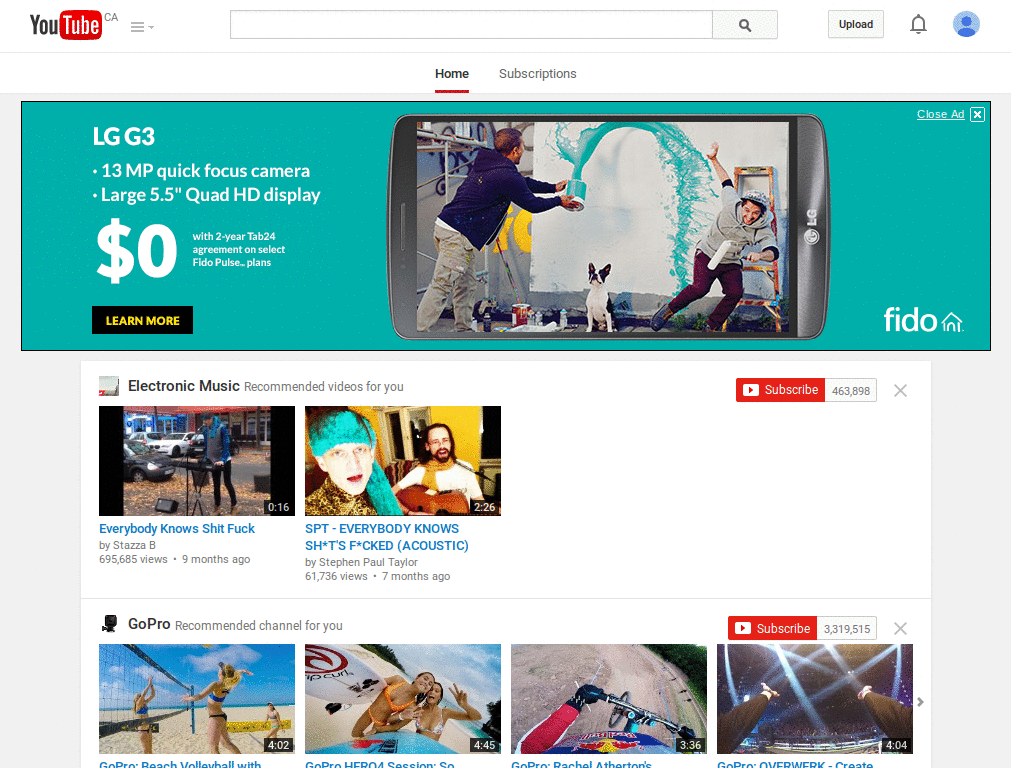Dismiss the Electronic Music recommendation section

[900, 391]
